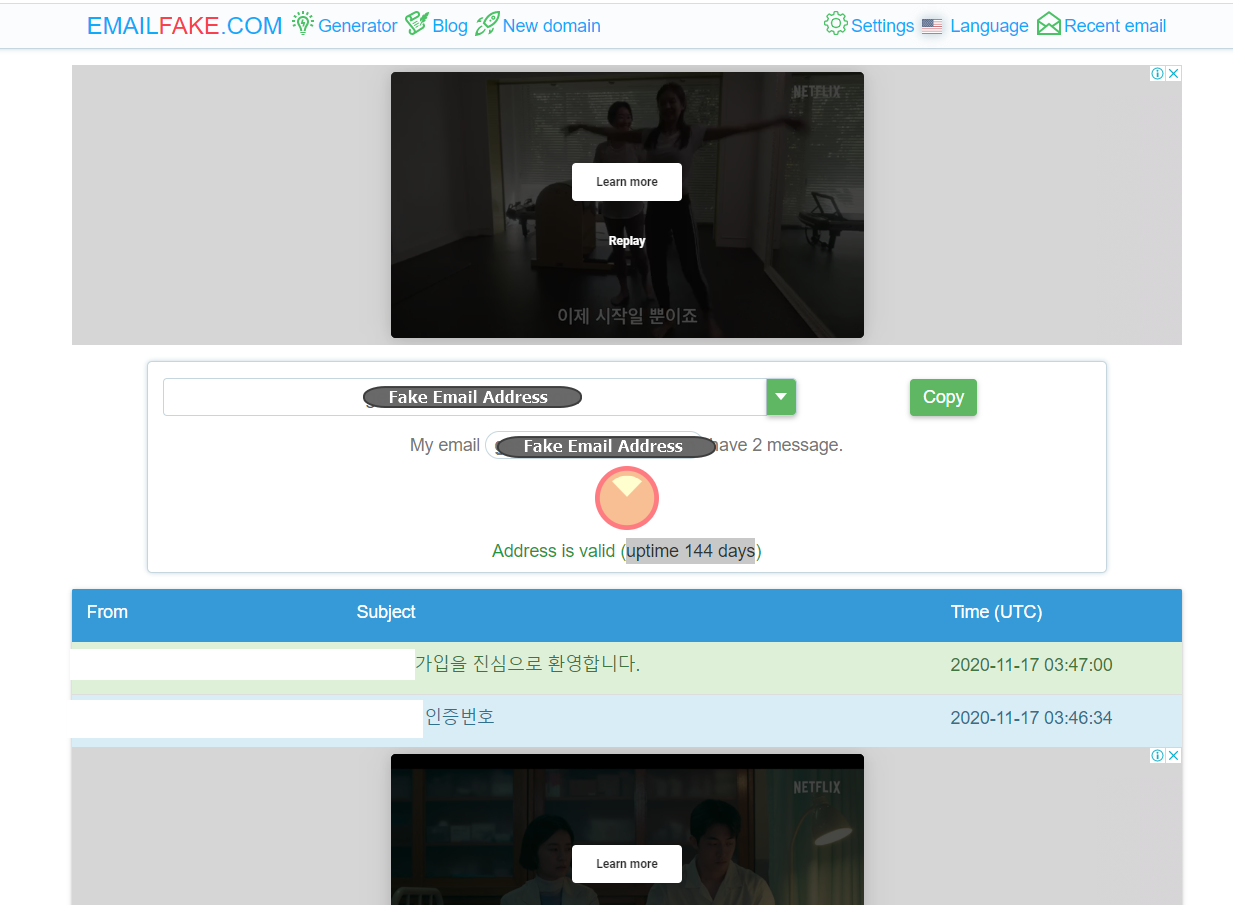Image resolution: width=1233 pixels, height=905 pixels.
Task: Click the envelope Recent email icon
Action: click(1048, 24)
